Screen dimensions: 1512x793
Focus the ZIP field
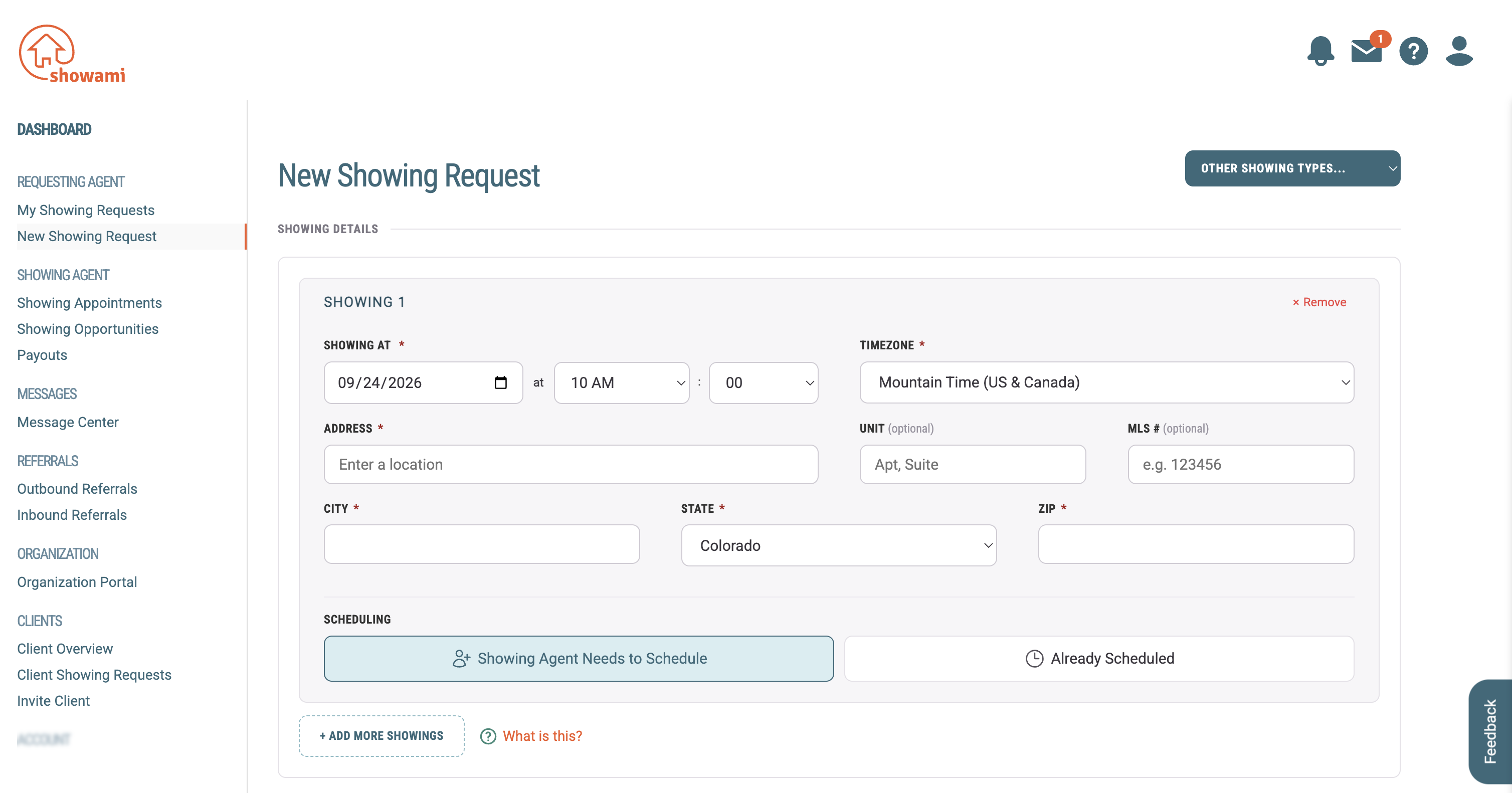click(x=1196, y=544)
